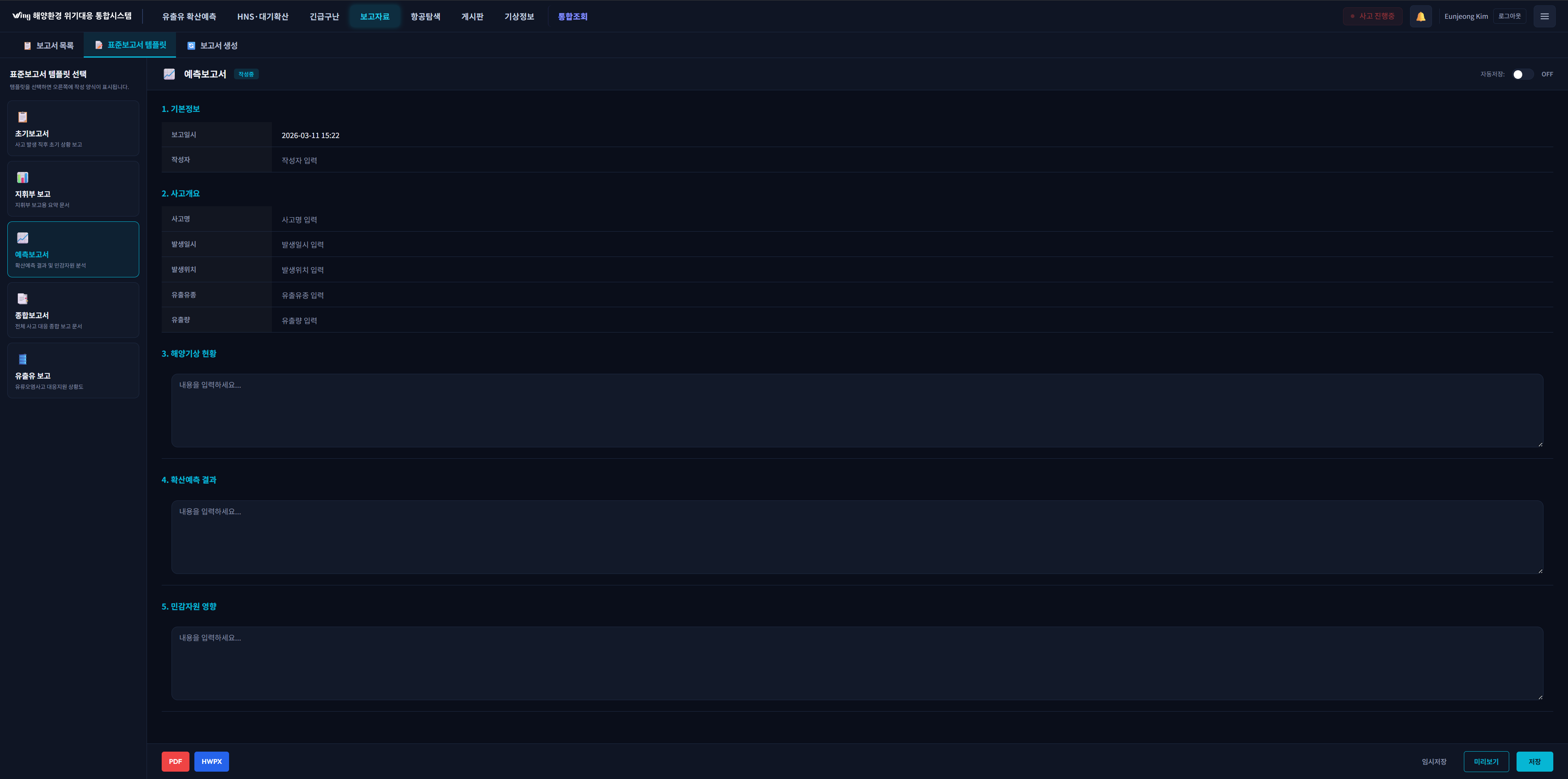
Task: Click the 로그아웃 logout button
Action: tap(1509, 16)
